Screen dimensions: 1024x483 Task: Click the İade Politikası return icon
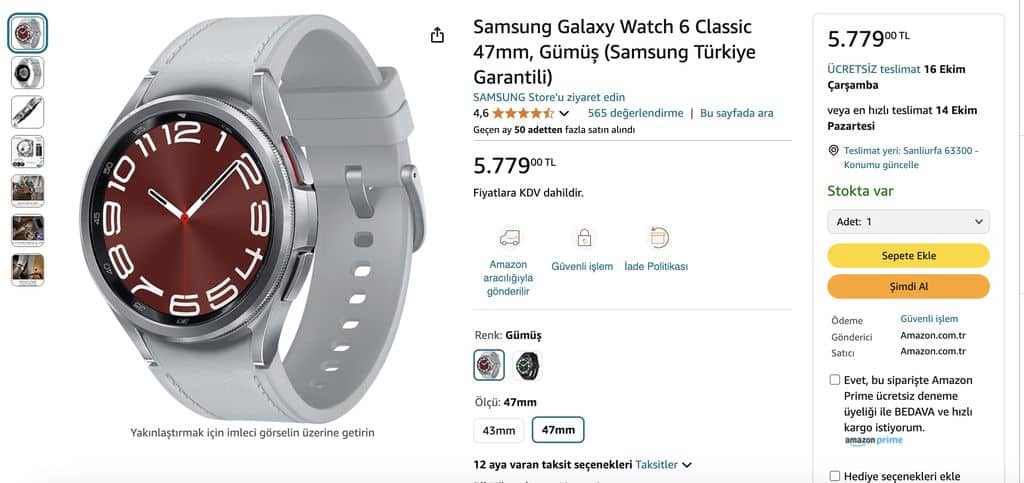coord(658,237)
